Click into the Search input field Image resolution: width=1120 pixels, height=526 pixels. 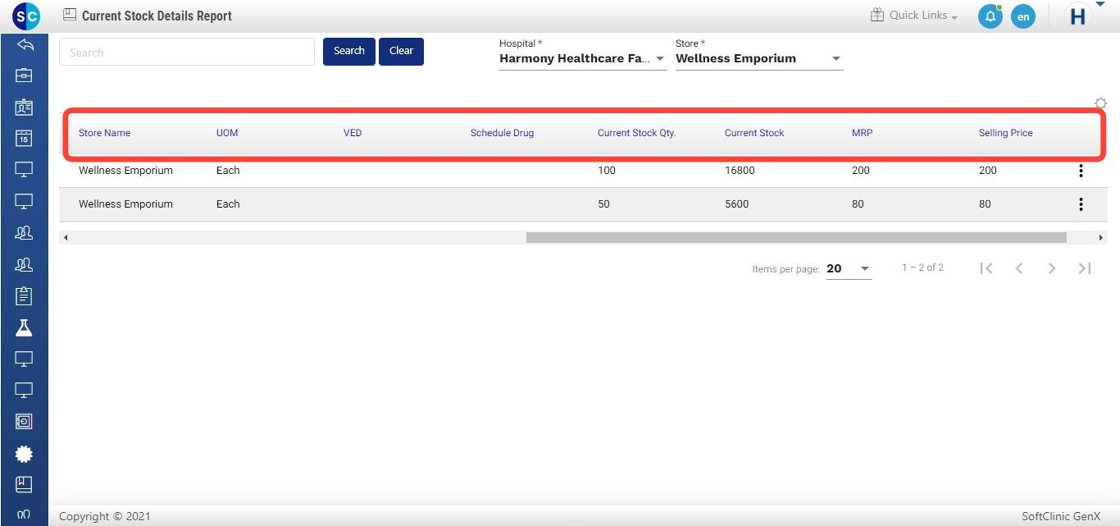[187, 52]
